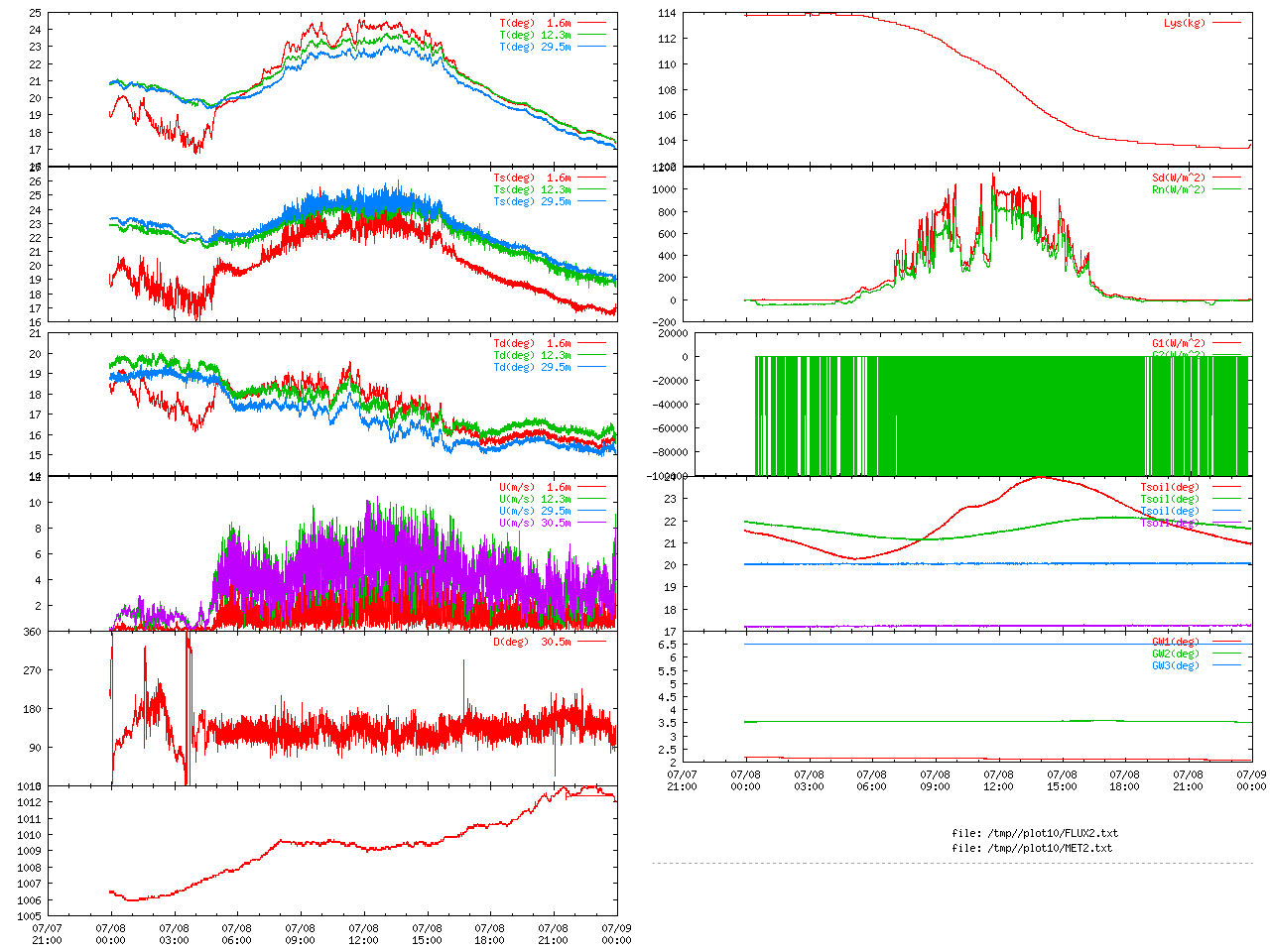This screenshot has width=1270, height=952.
Task: Click the red line sample beside Lys(kg)
Action: 1227,23
